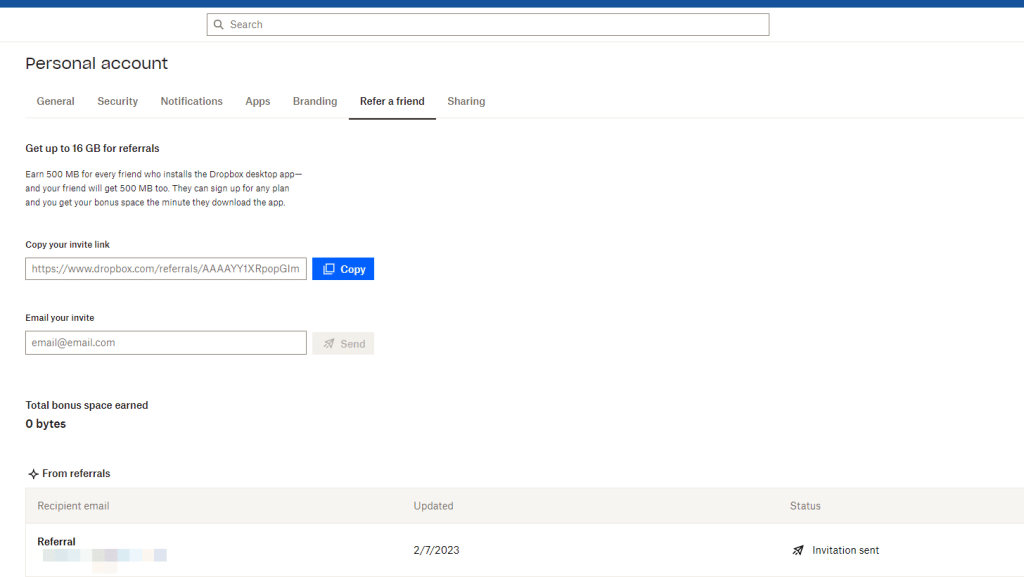1024x577 pixels.
Task: Click the sparkle icon beside From referrals
Action: pyautogui.click(x=32, y=473)
